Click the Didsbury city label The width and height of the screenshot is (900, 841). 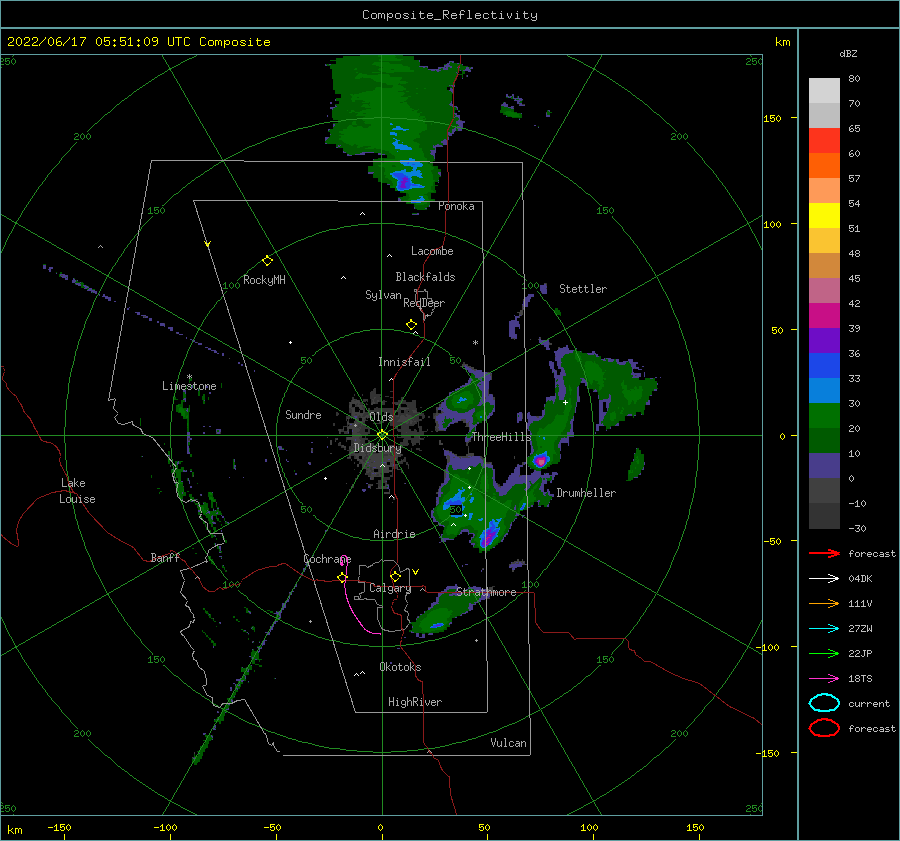click(377, 448)
